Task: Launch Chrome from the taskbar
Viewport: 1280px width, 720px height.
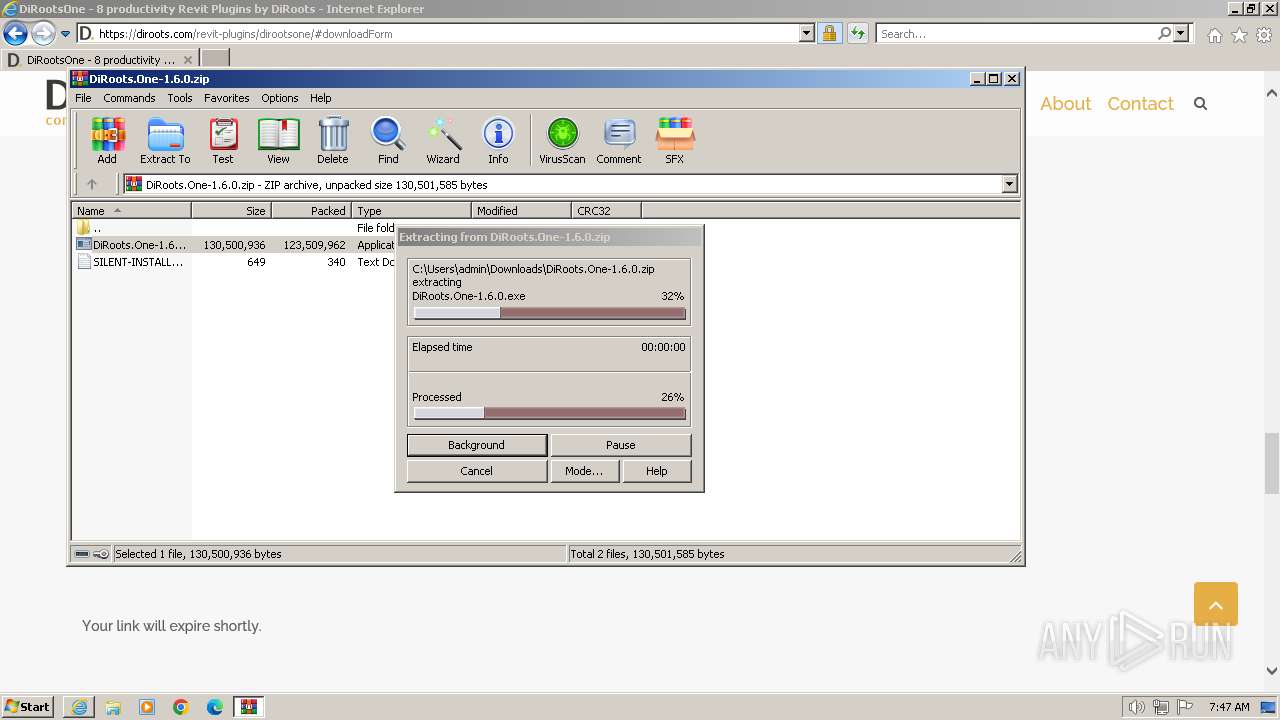Action: (x=181, y=707)
